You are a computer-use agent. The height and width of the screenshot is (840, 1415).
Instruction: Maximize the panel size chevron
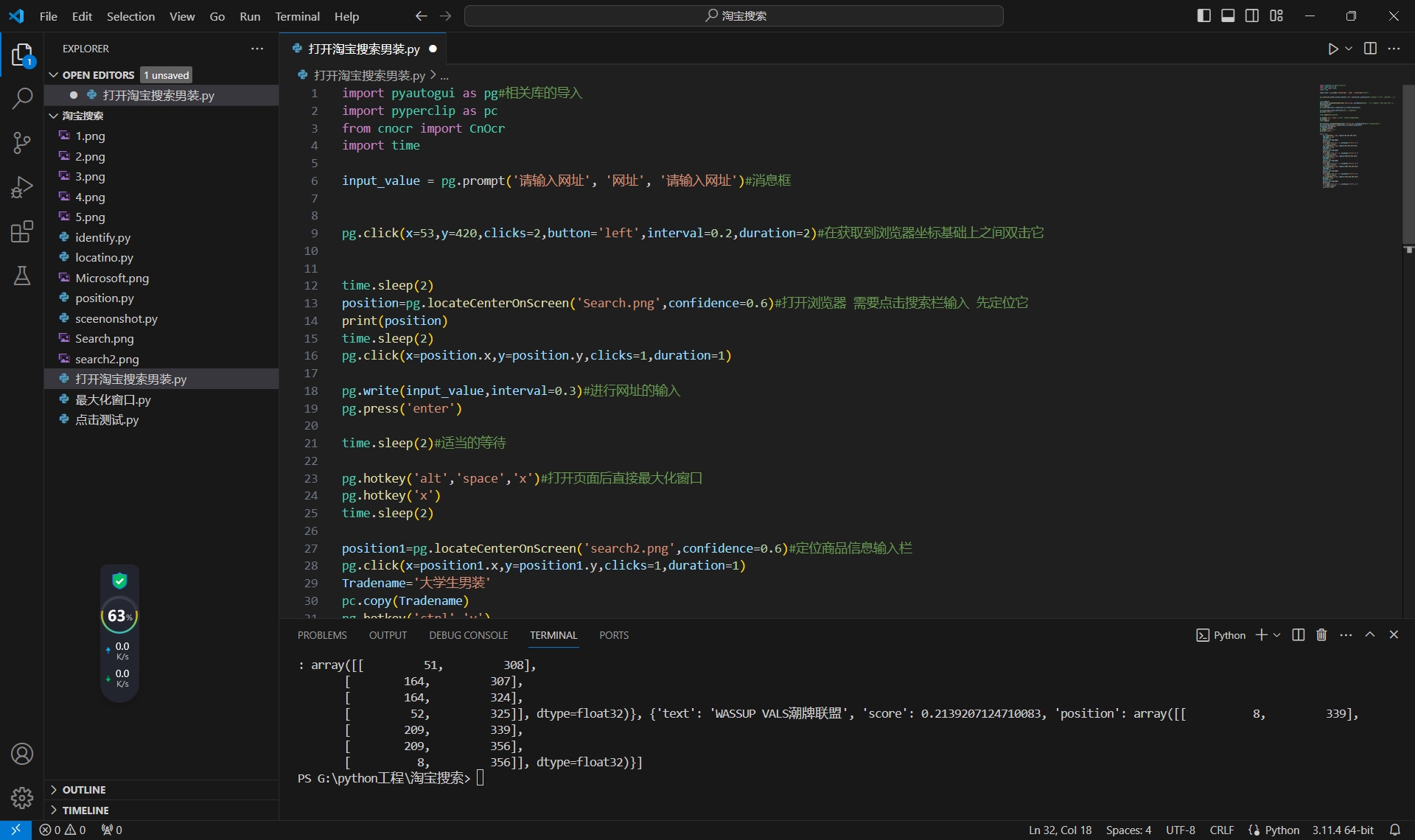(x=1370, y=634)
